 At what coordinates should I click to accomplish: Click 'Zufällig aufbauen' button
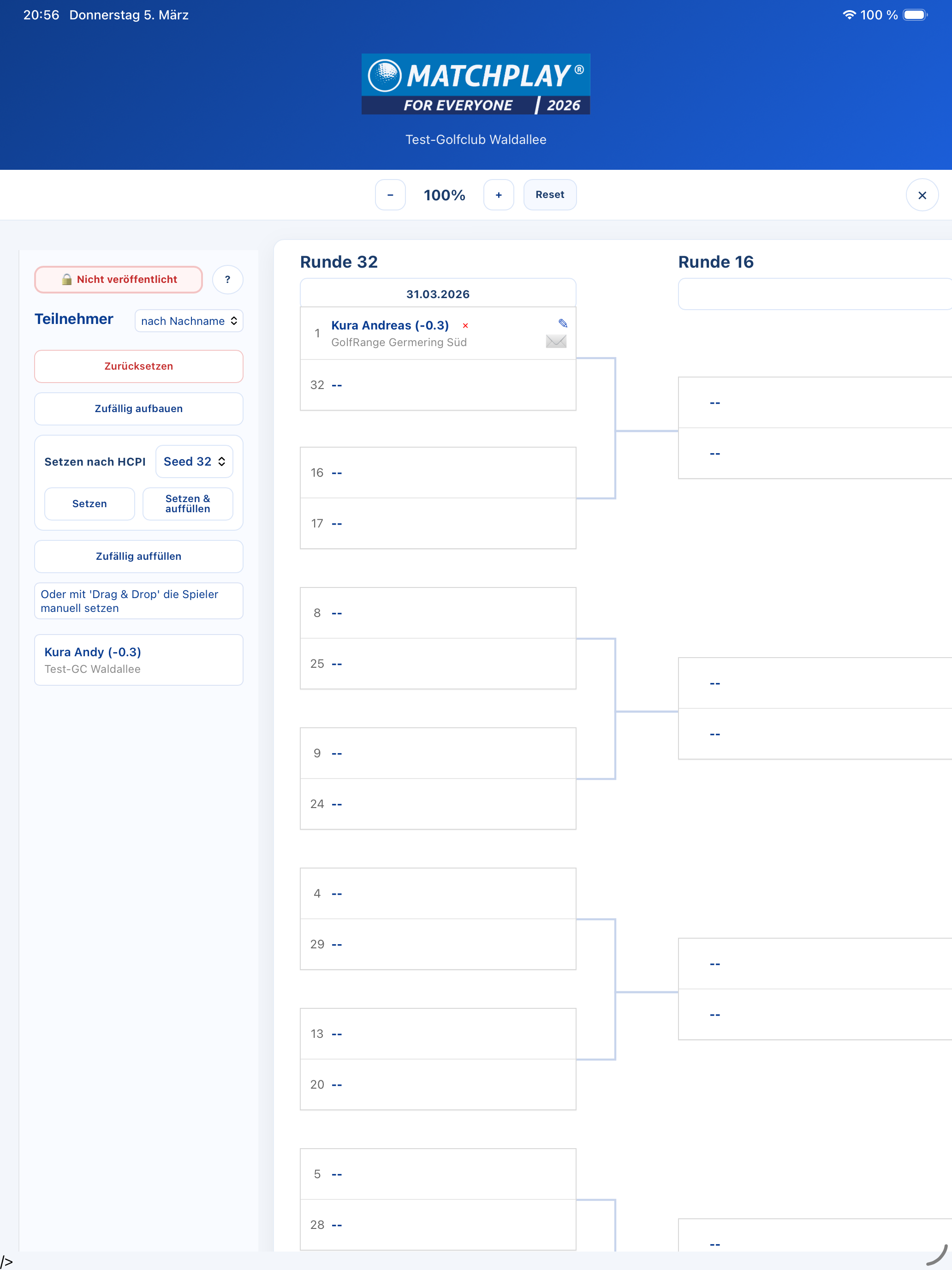click(139, 409)
